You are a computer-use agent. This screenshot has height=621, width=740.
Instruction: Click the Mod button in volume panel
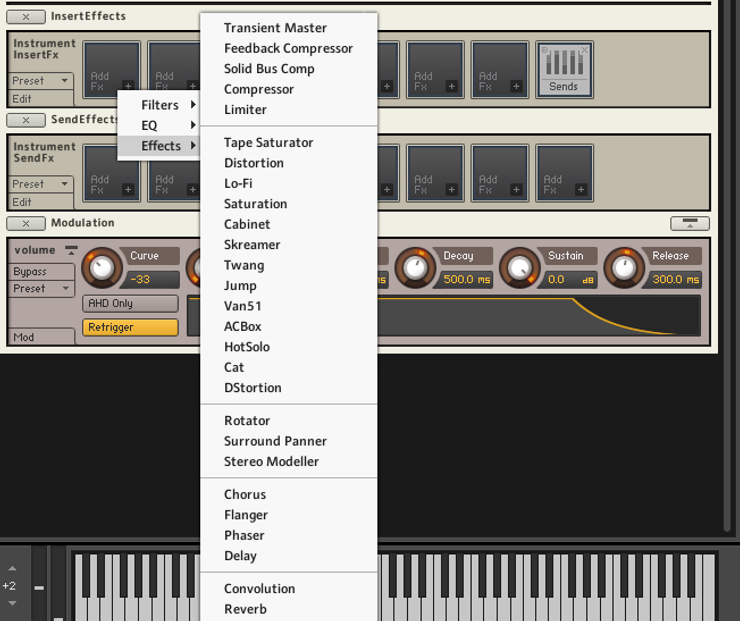42,337
